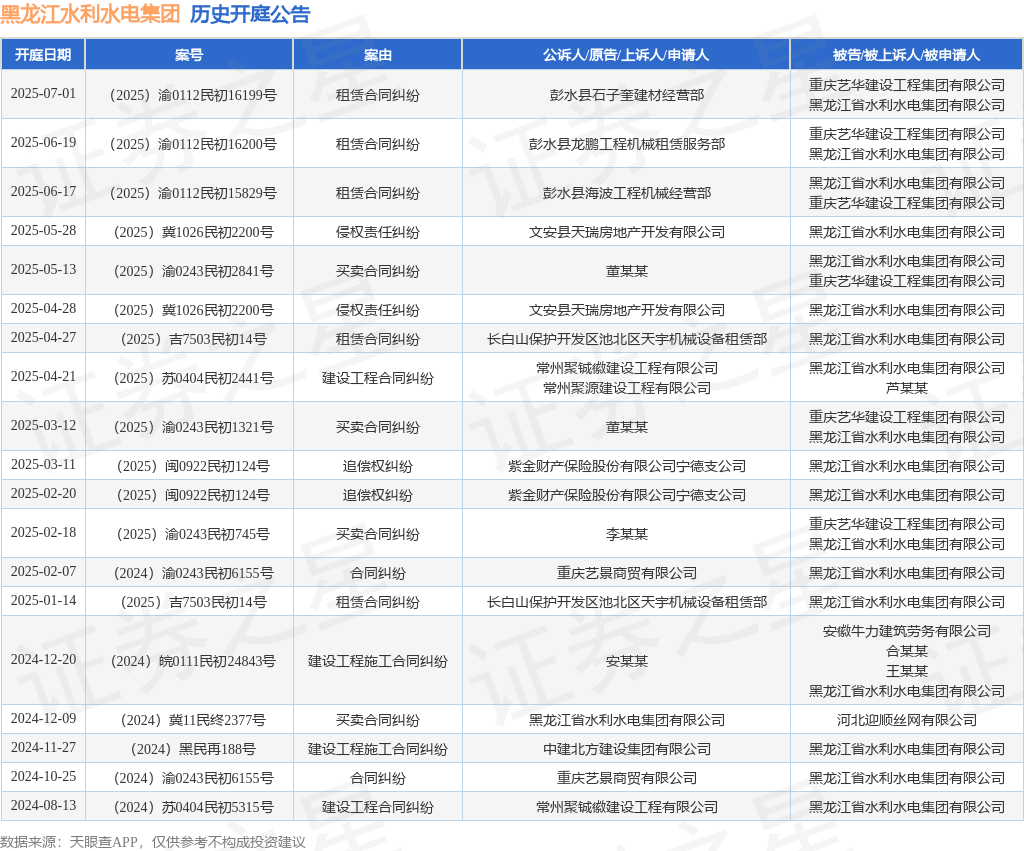Select date cell 2025-05-13
The image size is (1024, 851).
43,270
